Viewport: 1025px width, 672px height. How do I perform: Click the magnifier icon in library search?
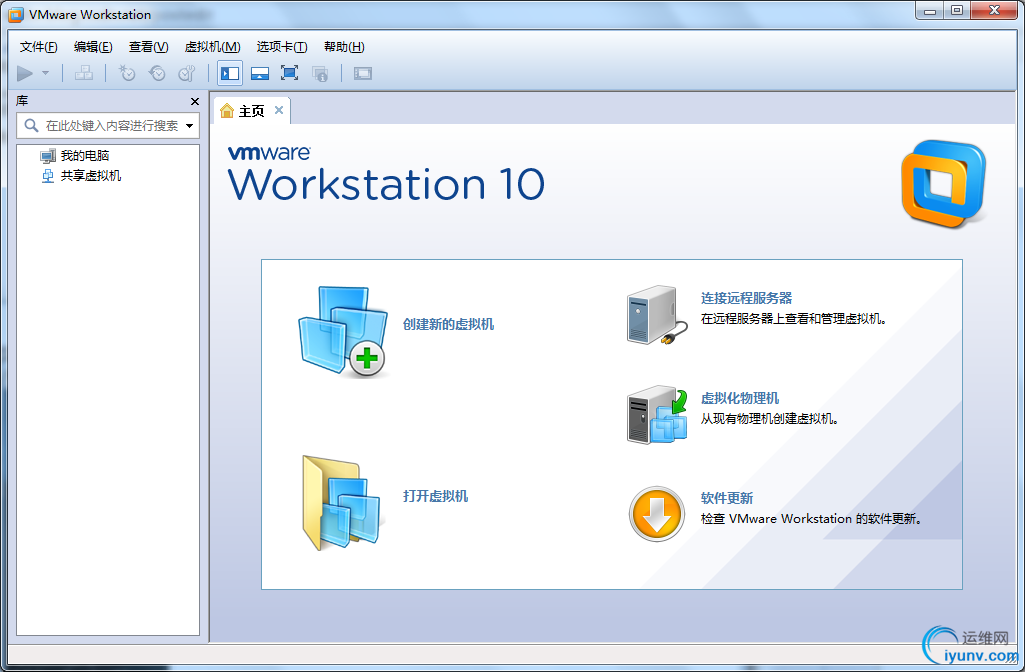click(31, 125)
